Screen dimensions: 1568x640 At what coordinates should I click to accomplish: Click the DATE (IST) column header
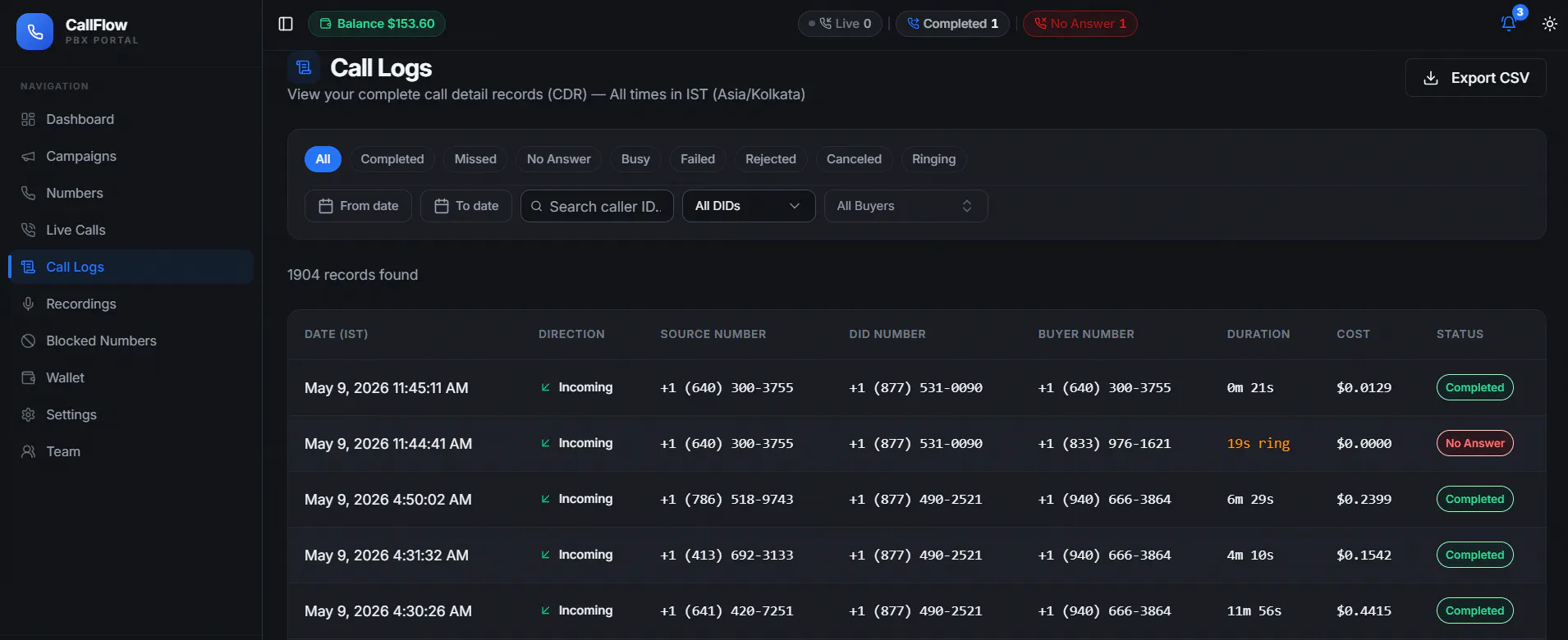pos(336,334)
